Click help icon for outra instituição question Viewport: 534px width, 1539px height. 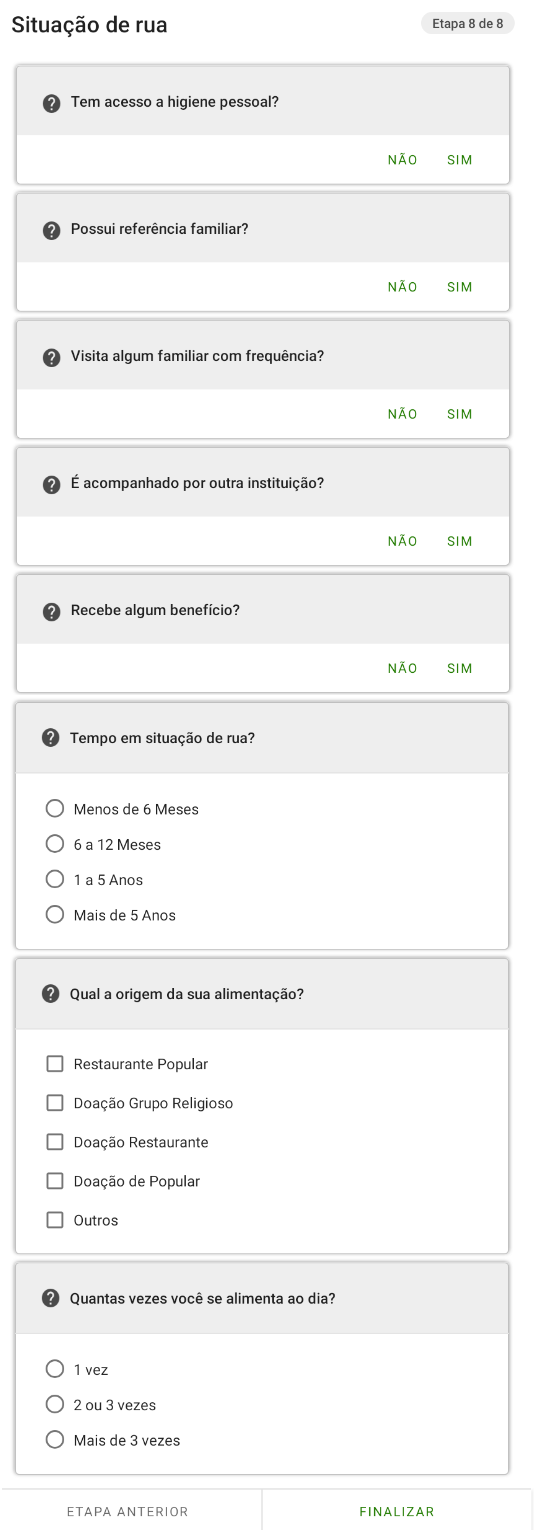52,484
